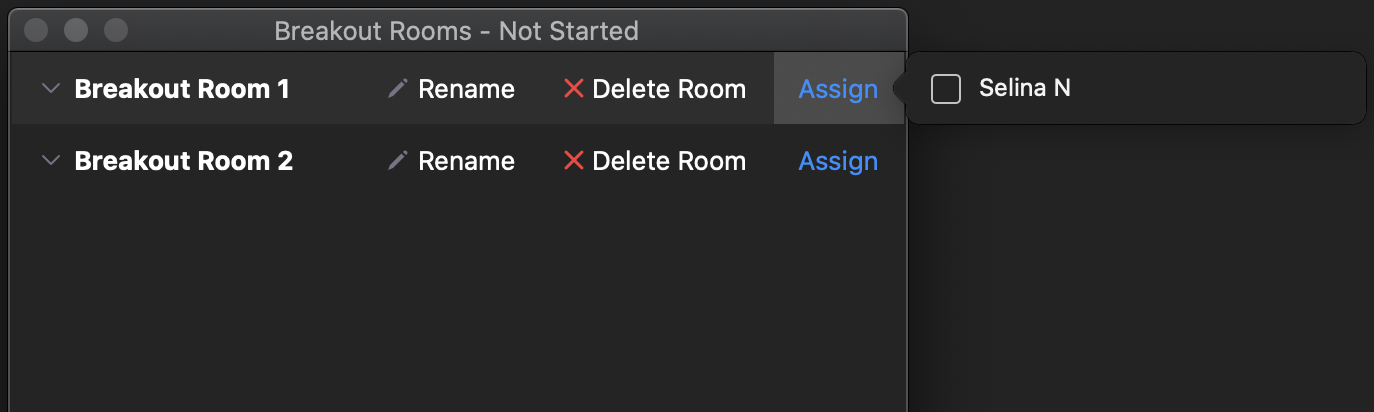
Task: Click the Rename label for Breakout Room 1
Action: [466, 89]
